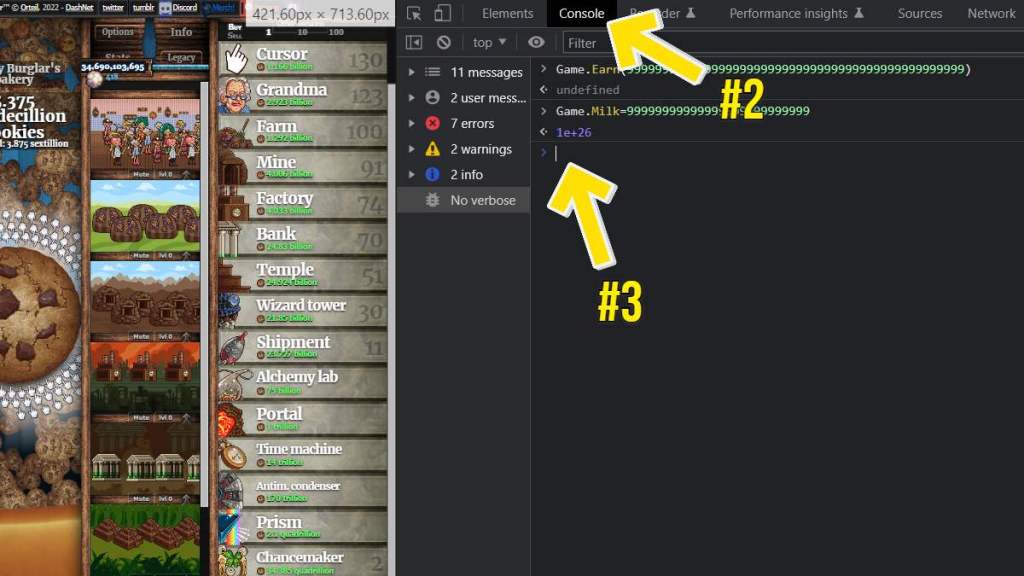Viewport: 1024px width, 576px height.
Task: Click the Chancemaker building icon
Action: click(234, 562)
